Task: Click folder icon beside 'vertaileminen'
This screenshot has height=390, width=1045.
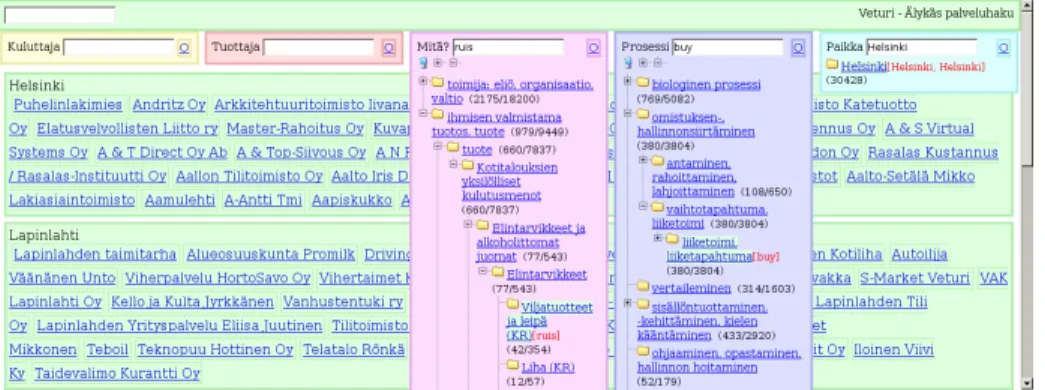Action: pyautogui.click(x=642, y=285)
